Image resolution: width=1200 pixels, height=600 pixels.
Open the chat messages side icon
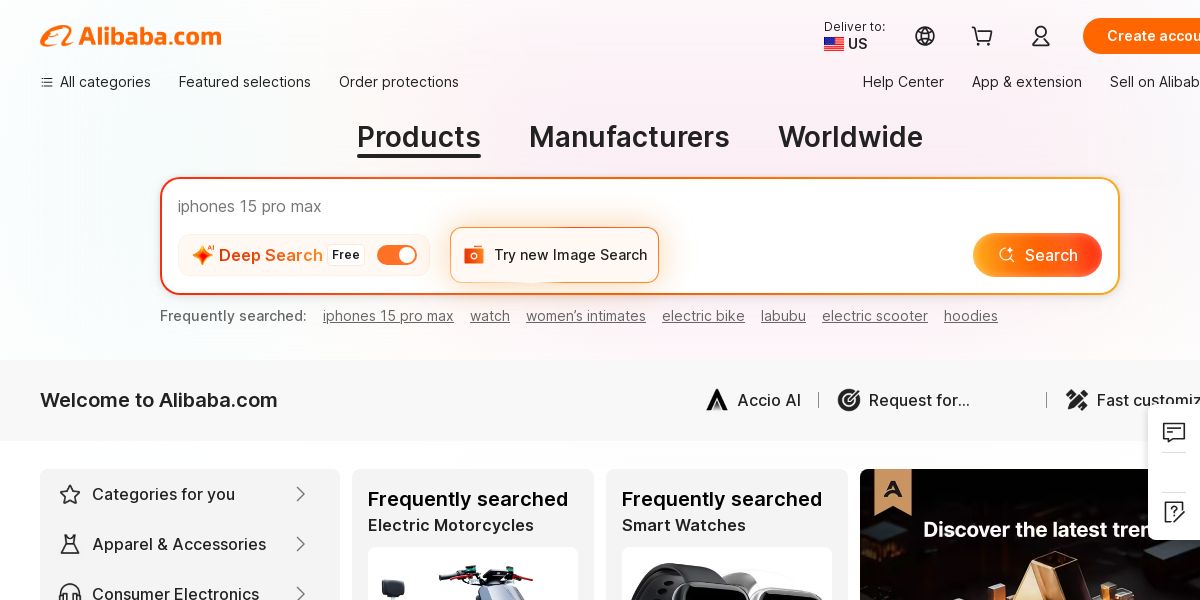click(x=1174, y=432)
